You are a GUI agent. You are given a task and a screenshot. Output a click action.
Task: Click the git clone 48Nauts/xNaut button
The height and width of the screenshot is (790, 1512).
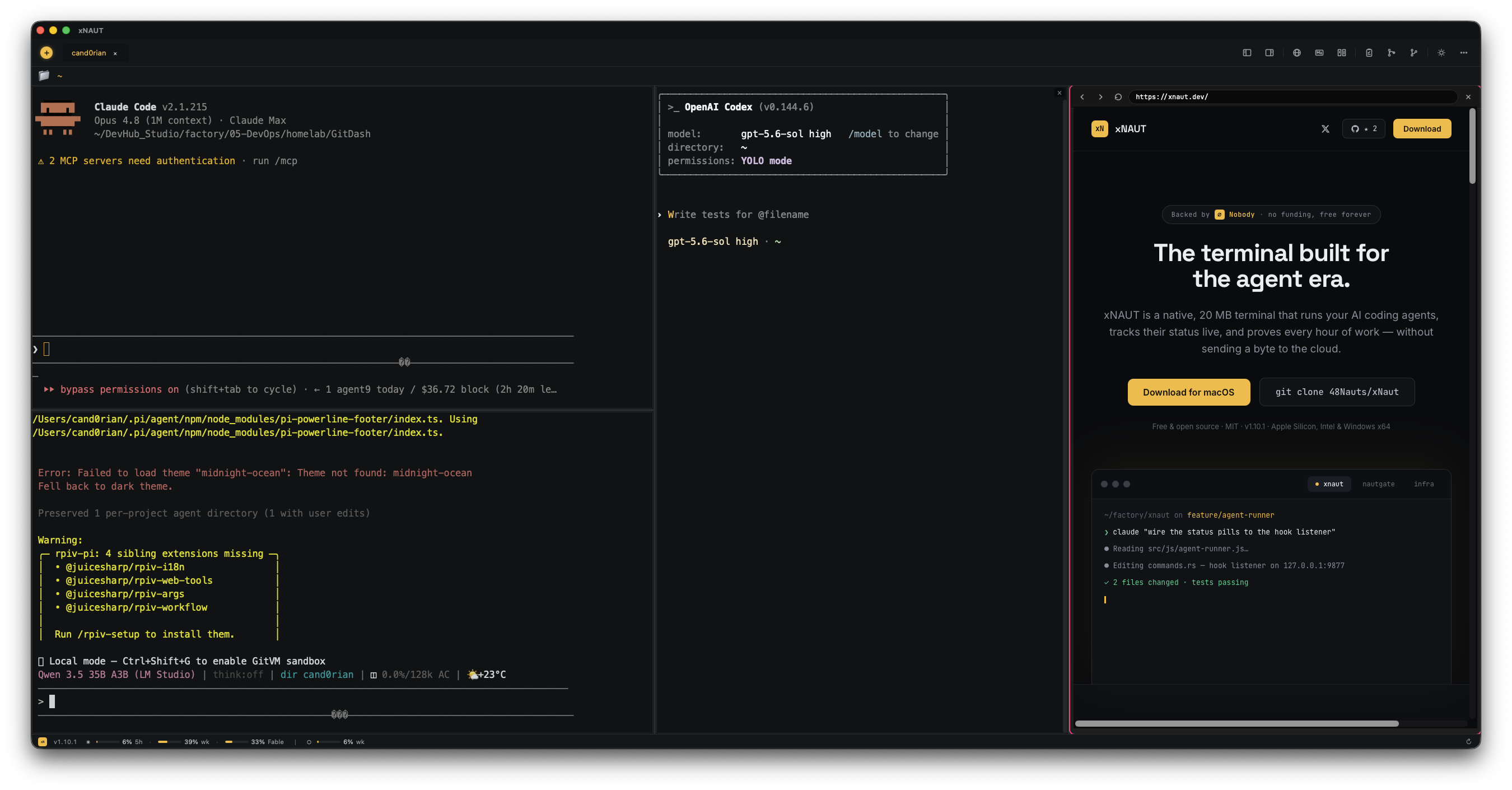point(1337,392)
